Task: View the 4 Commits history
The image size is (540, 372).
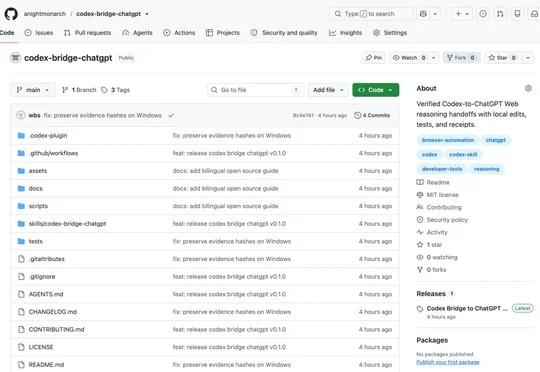Action: (x=372, y=115)
